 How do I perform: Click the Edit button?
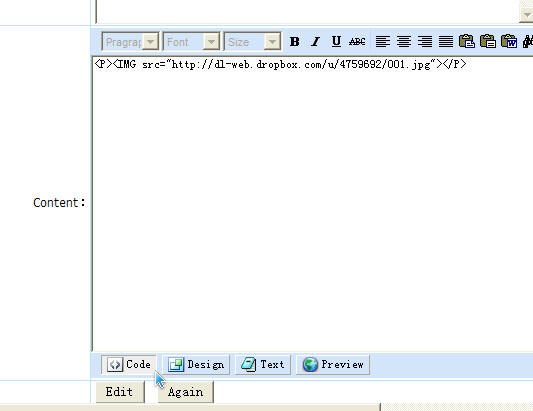[120, 392]
